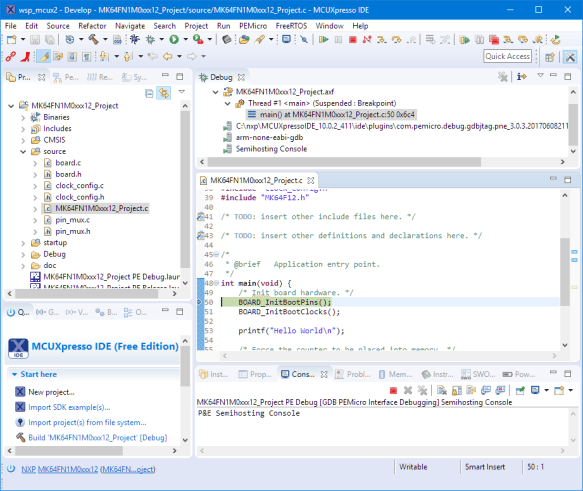
Task: Click the Develop perspective wrench icon
Action: 570,57
